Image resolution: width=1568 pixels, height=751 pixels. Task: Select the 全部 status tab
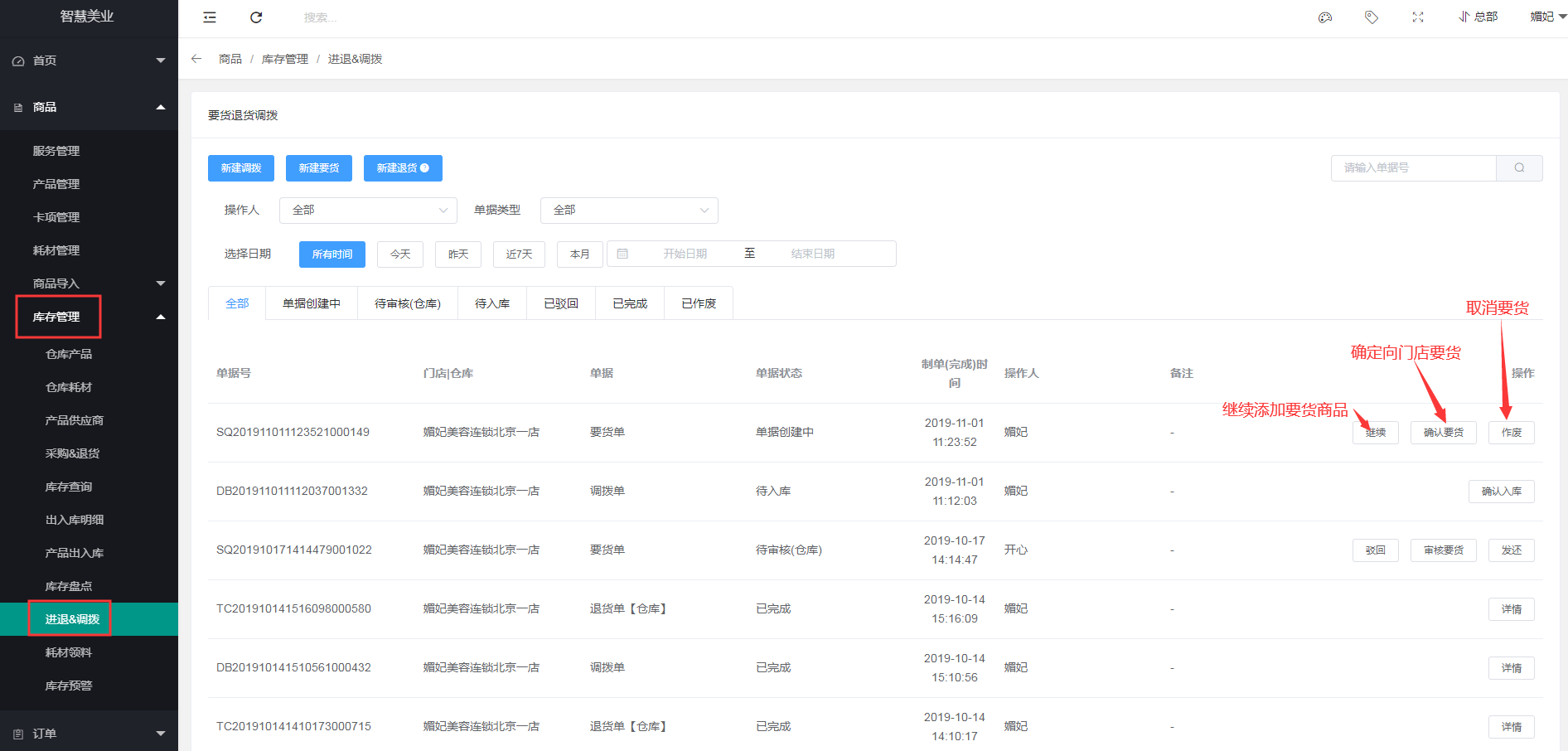coord(237,303)
